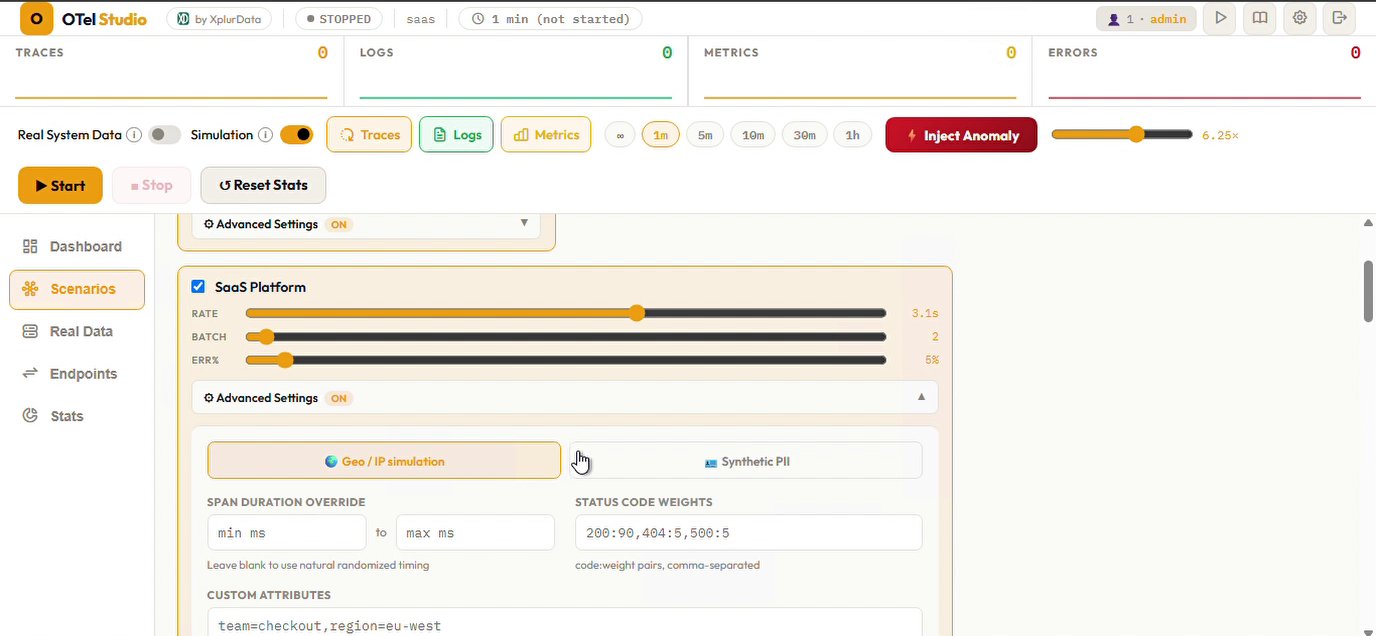Click info icon next to Real System Data
Screen dimensions: 1376x636
pyautogui.click(x=134, y=135)
